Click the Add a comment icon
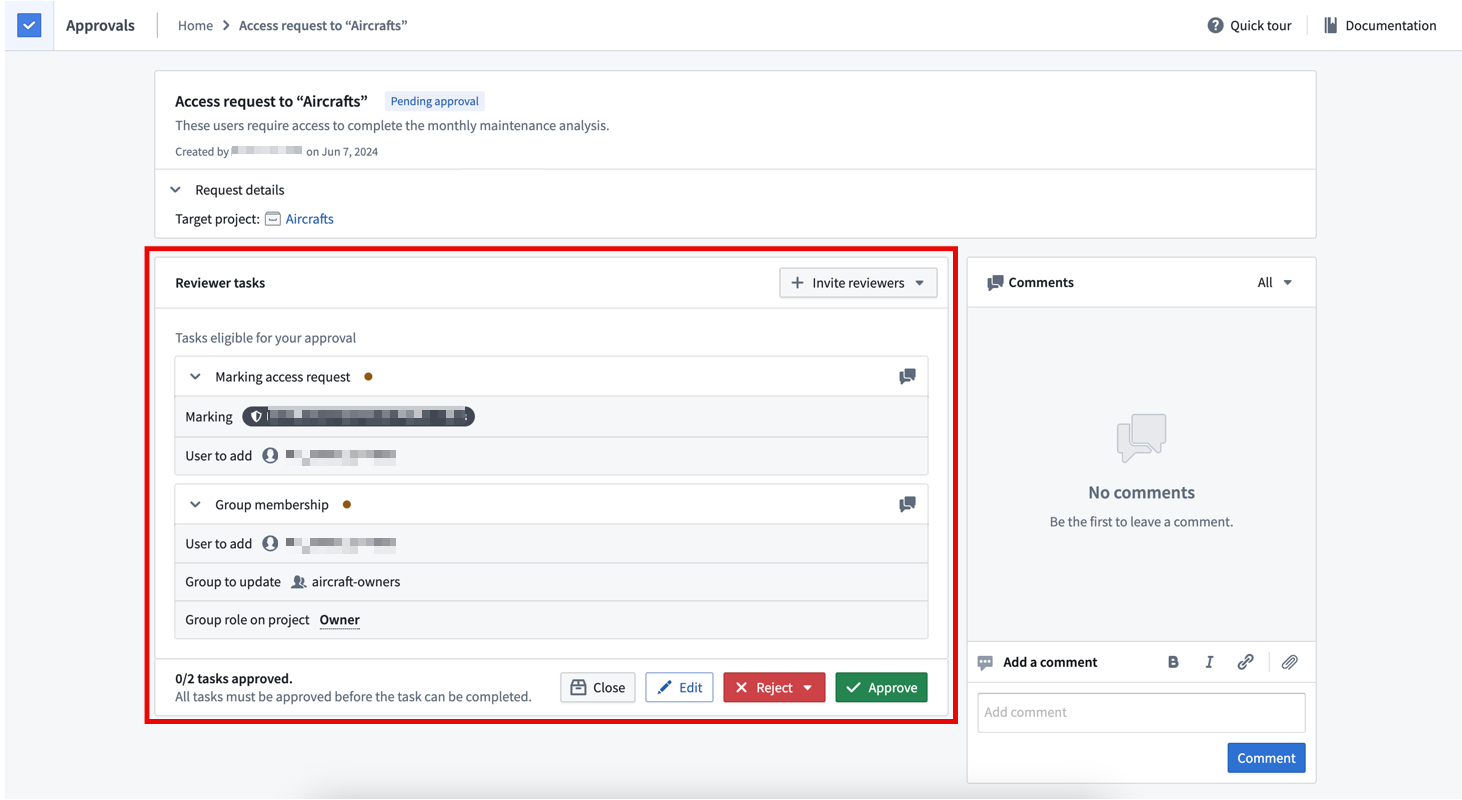The image size is (1462, 800). [985, 662]
